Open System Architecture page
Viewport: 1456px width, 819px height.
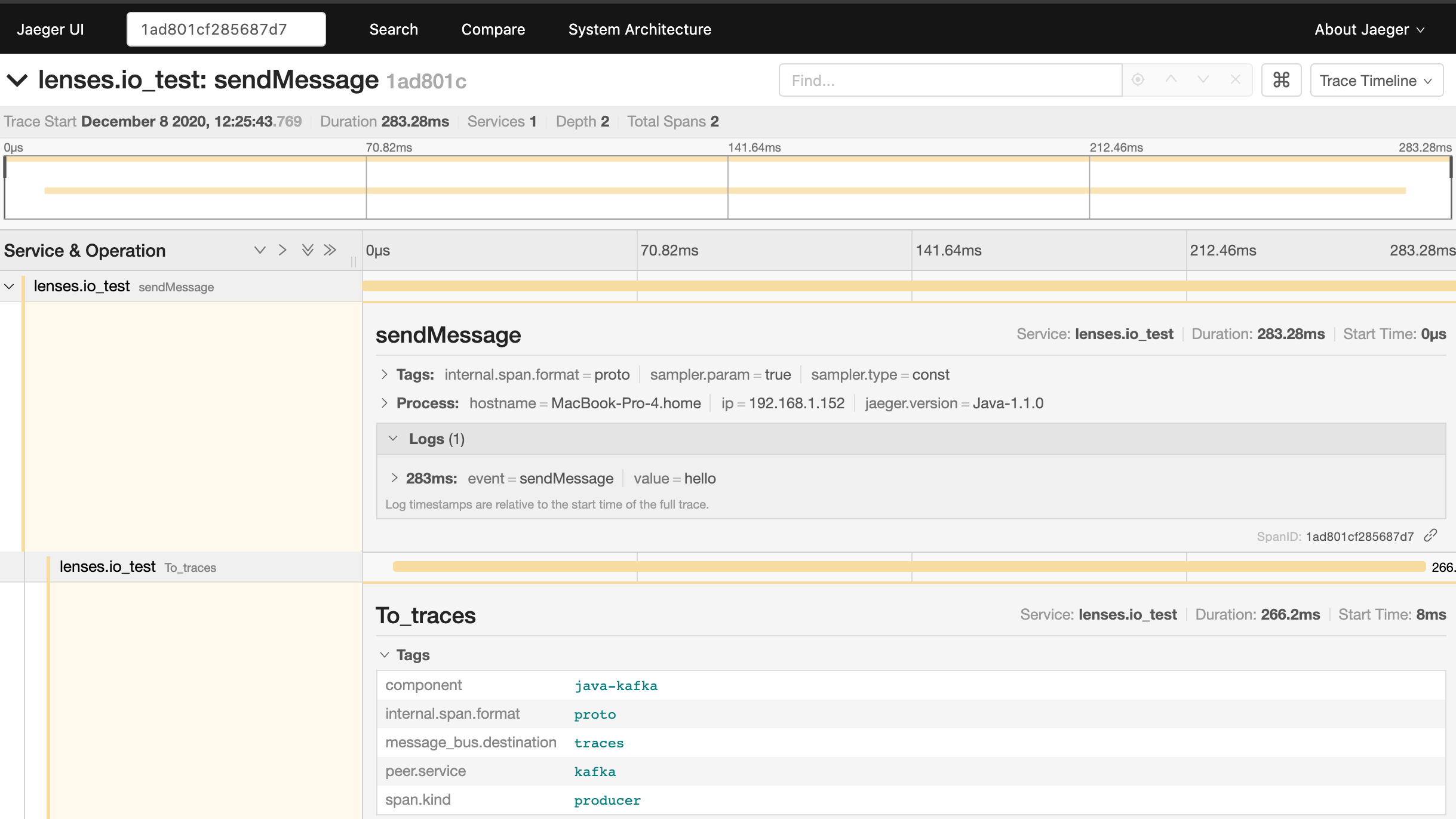click(640, 29)
